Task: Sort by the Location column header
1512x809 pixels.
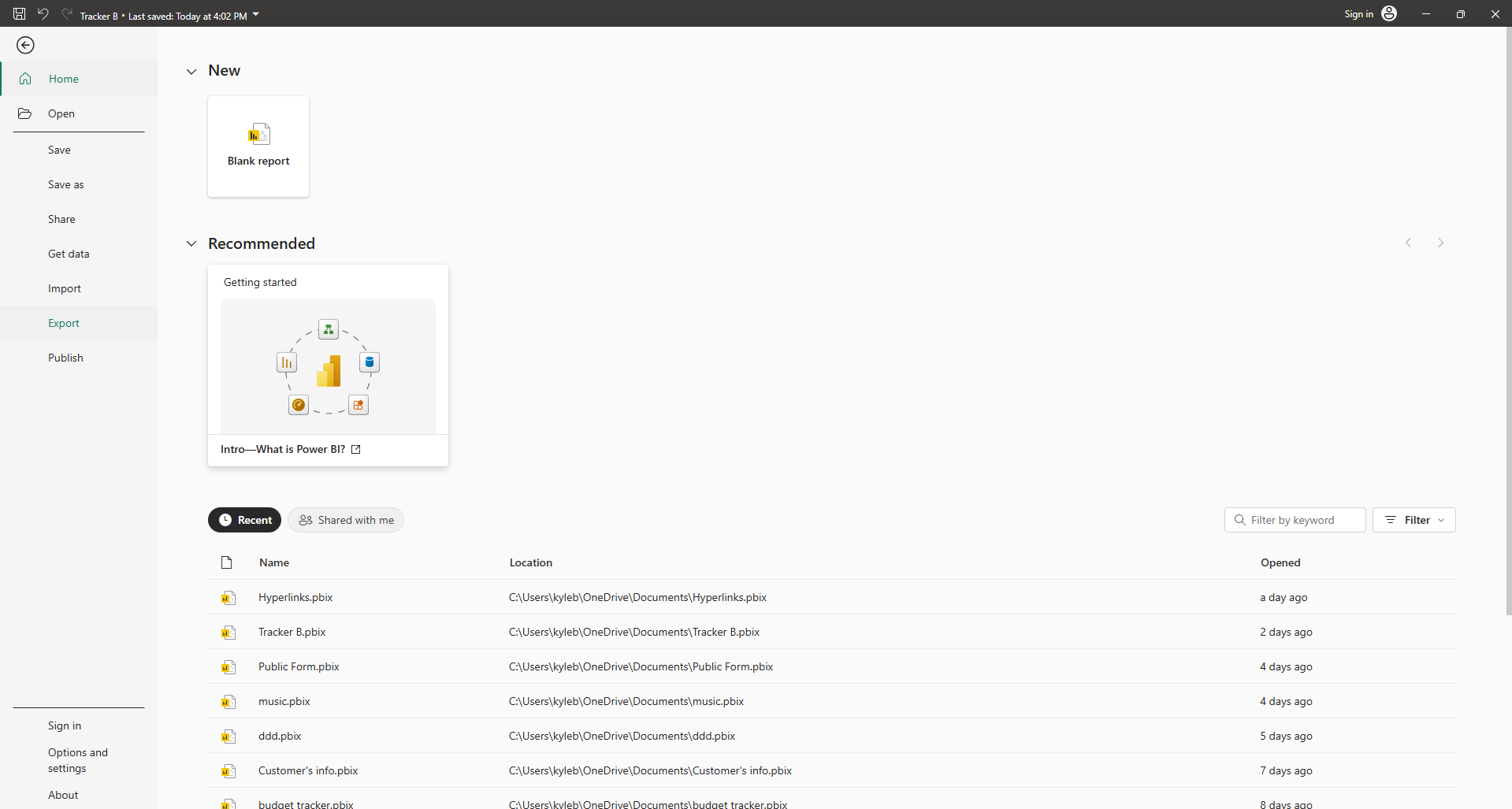Action: 531,562
